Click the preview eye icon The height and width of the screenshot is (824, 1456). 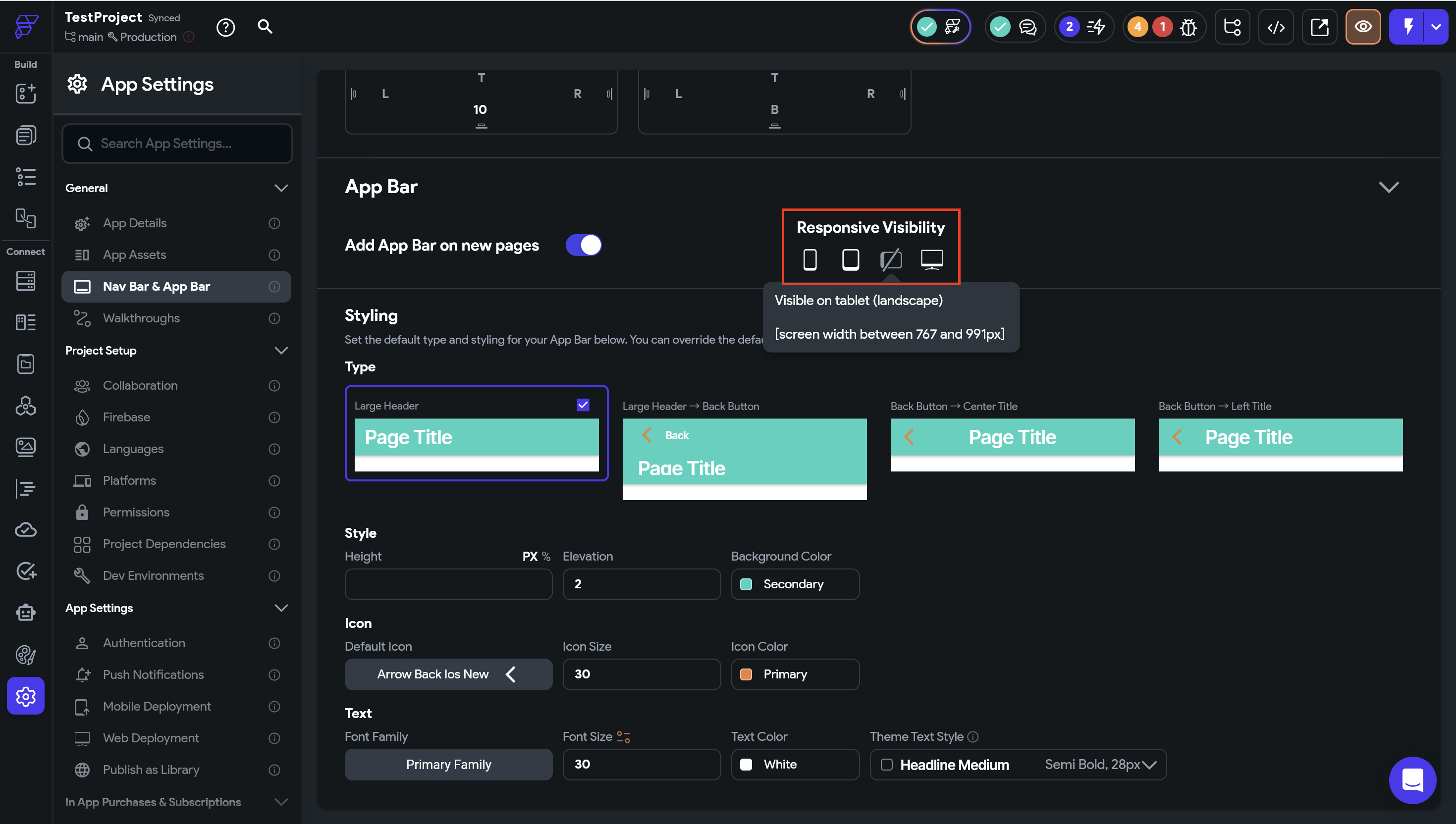pos(1362,27)
